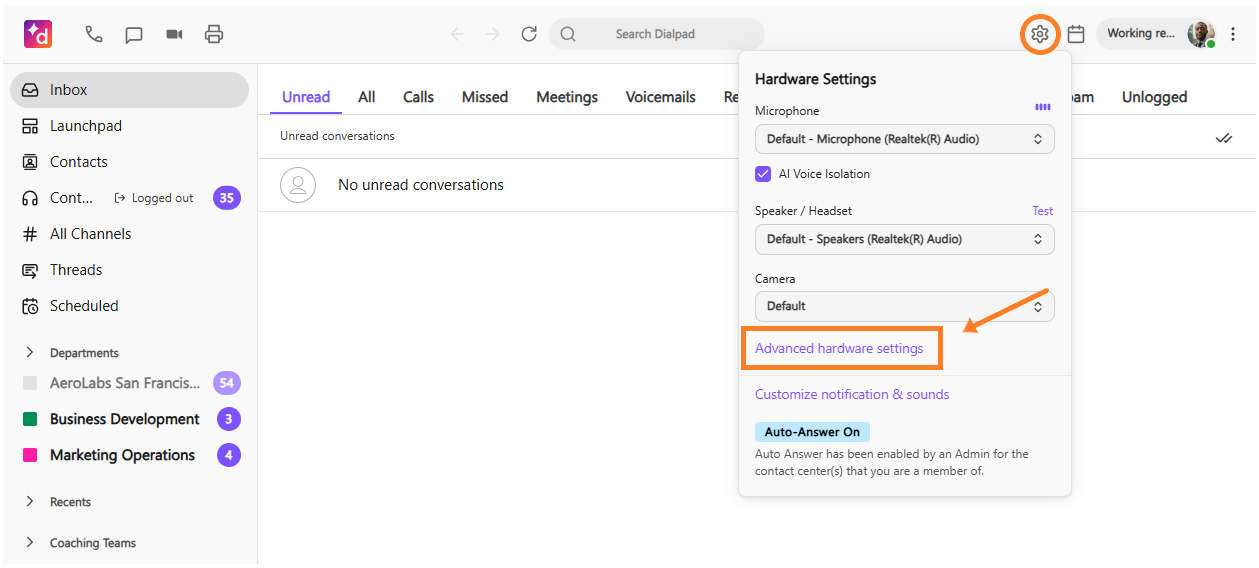The width and height of the screenshot is (1259, 568).
Task: Click the Auto-Answer On badge
Action: pyautogui.click(x=812, y=432)
